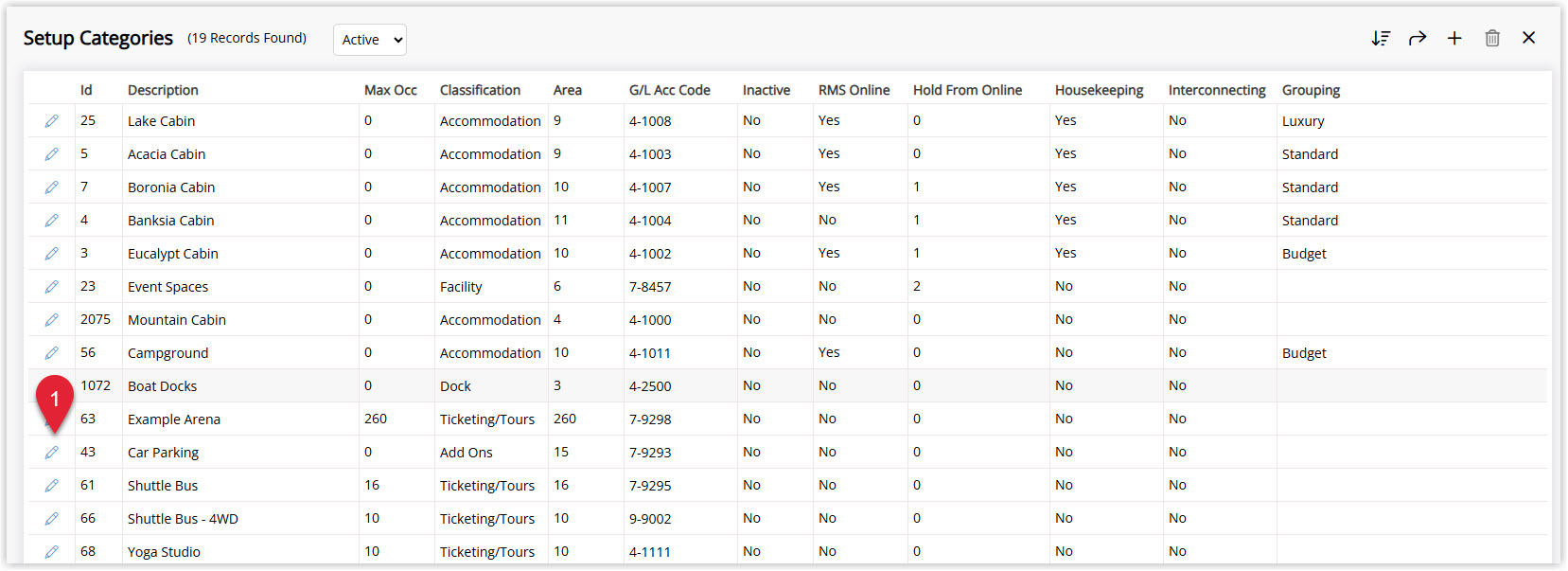Click G/L code 4-2500
The image size is (1568, 571).
650,386
